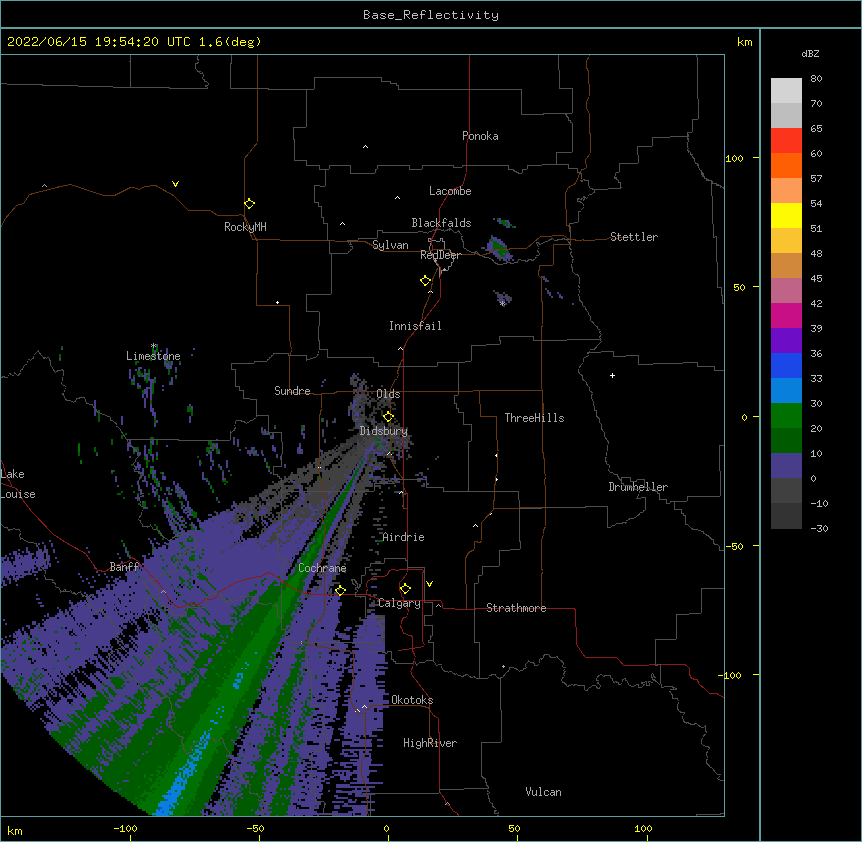This screenshot has width=862, height=842.
Task: Click yellow V marker northwest of RockyMH
Action: [x=175, y=184]
